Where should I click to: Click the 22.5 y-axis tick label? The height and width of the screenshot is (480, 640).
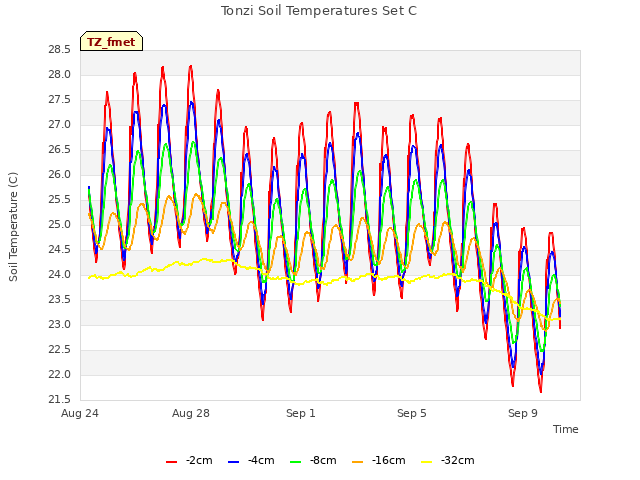point(60,350)
